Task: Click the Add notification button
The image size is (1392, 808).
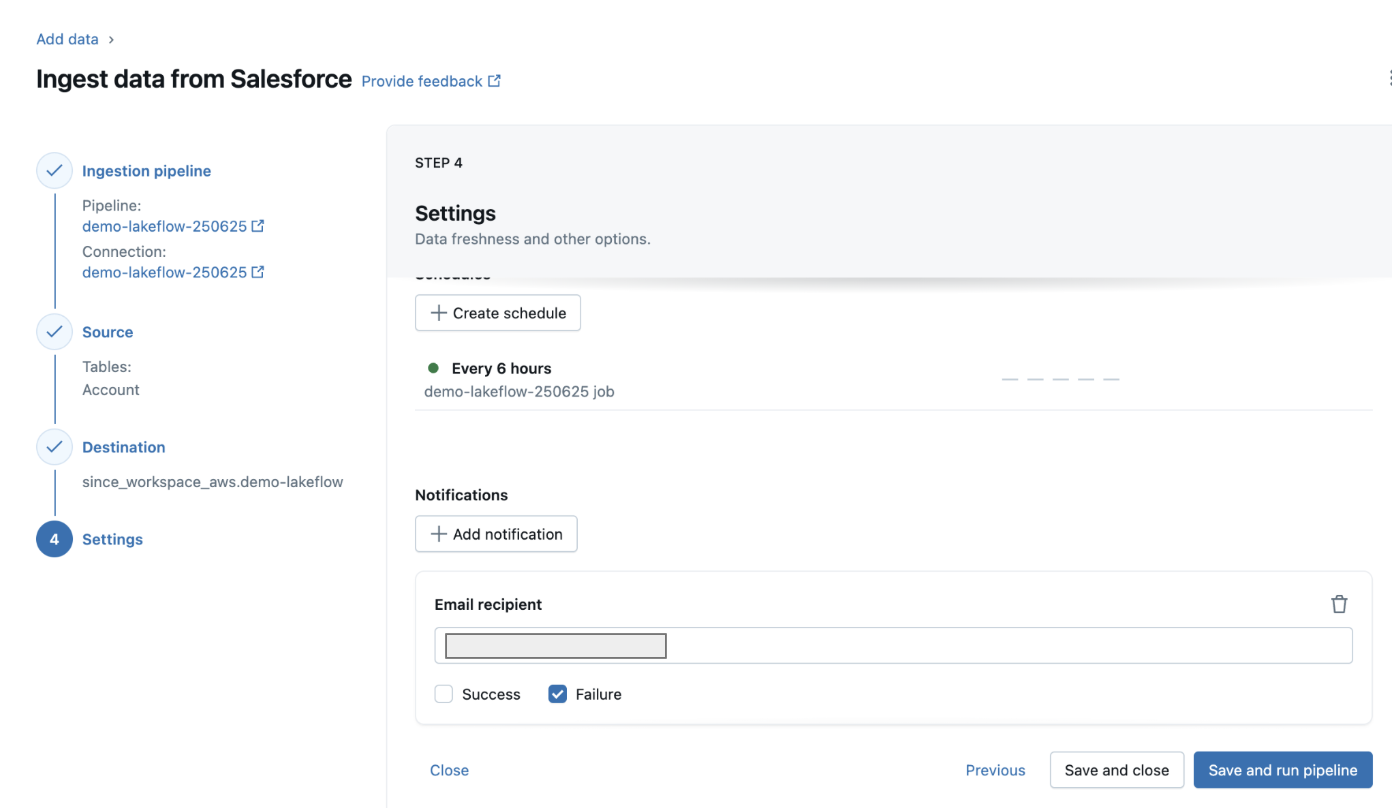Action: 495,533
